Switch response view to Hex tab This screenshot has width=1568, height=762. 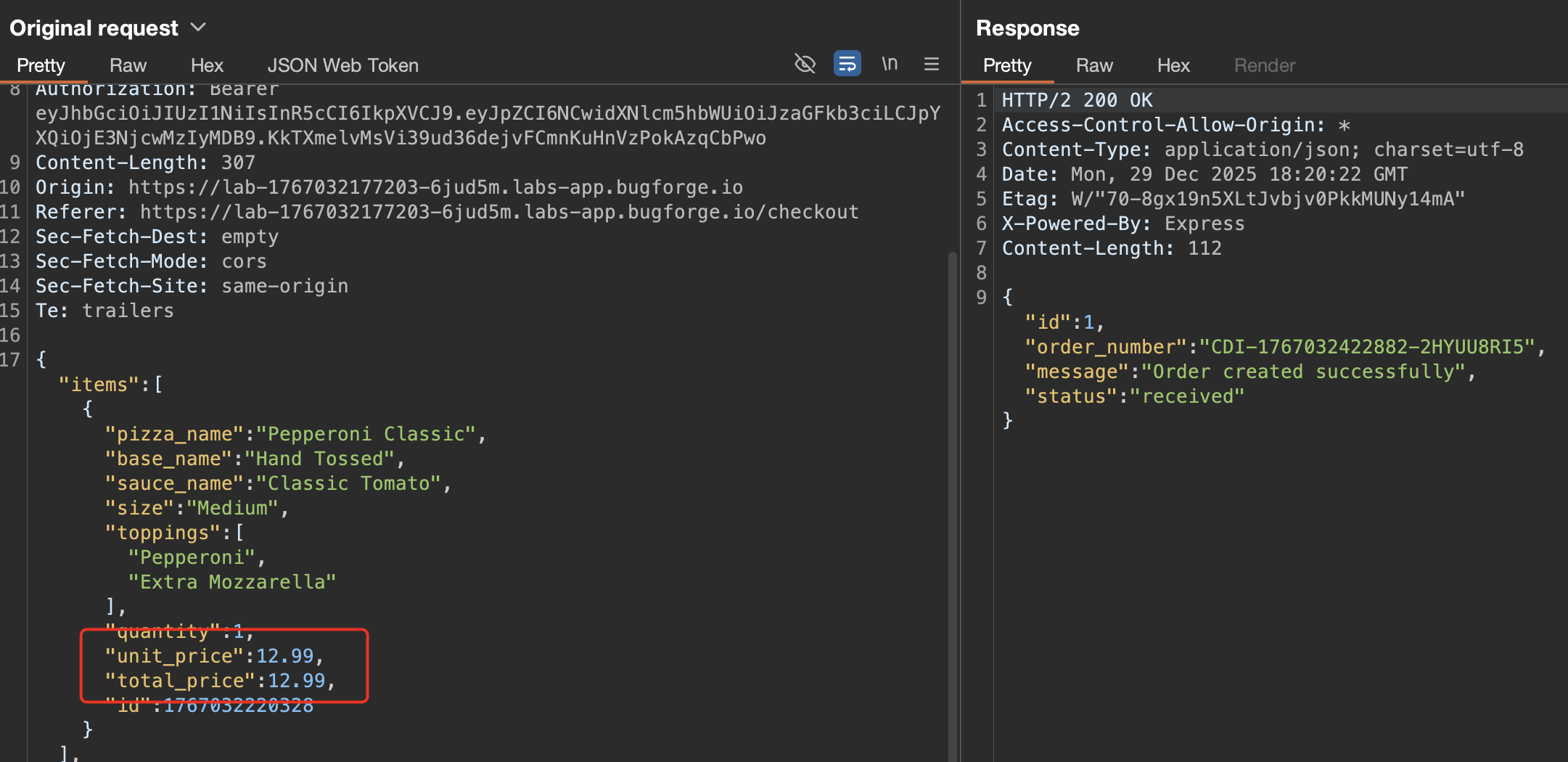(x=1173, y=65)
